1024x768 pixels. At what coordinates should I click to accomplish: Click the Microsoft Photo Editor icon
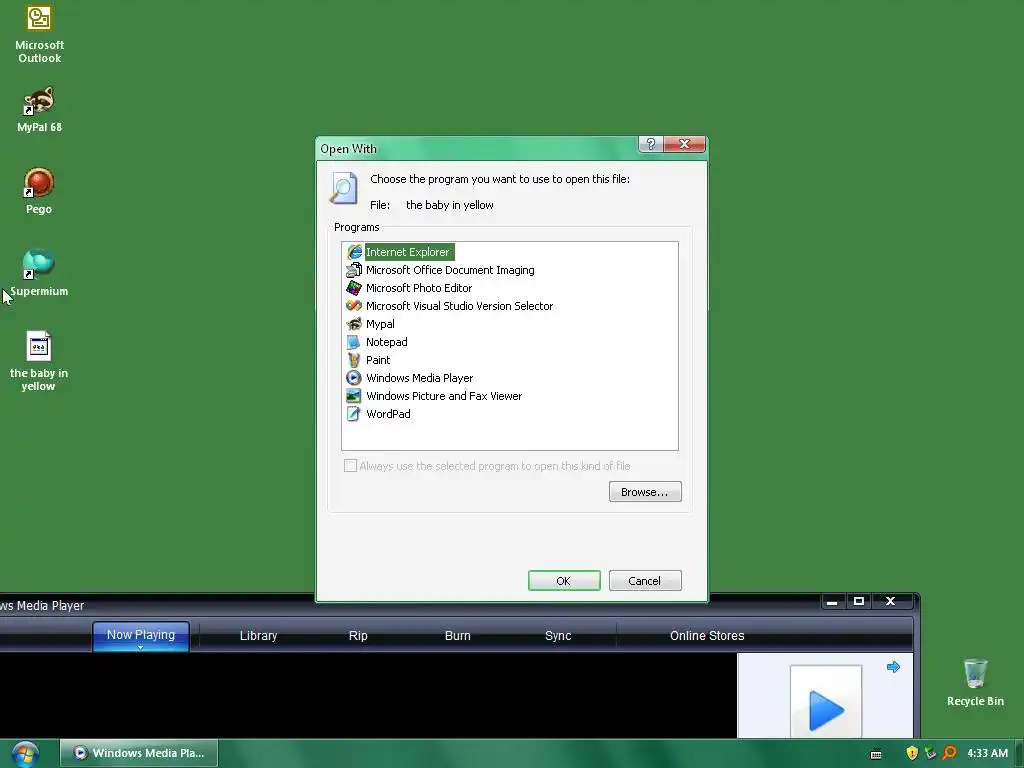(x=354, y=288)
